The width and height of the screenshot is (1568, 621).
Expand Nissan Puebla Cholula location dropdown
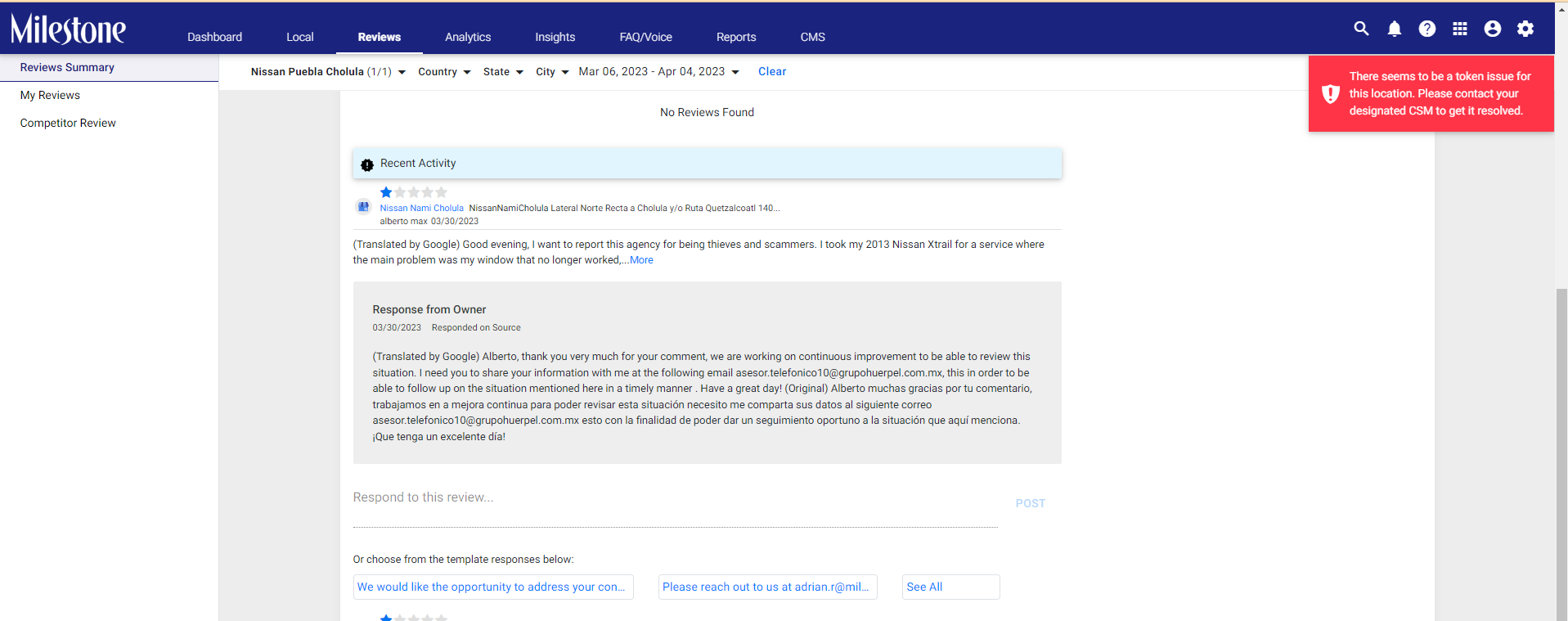click(x=328, y=72)
